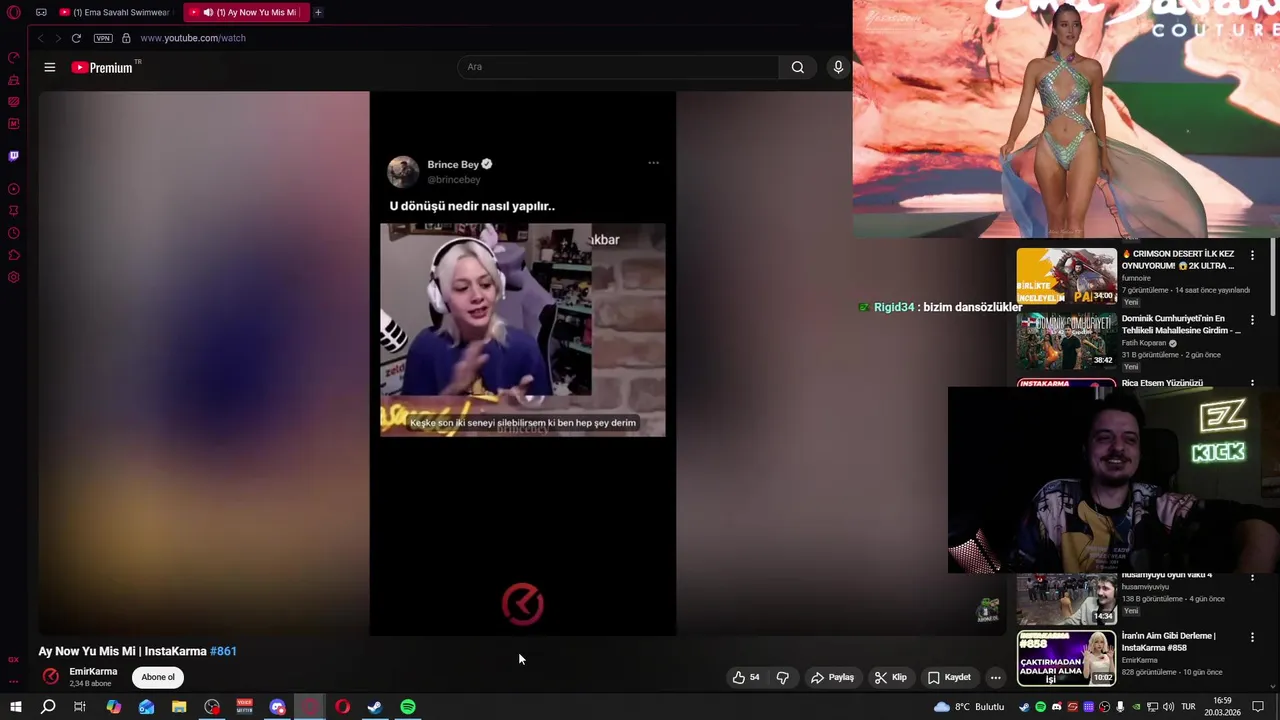Open Pinboards pin icon in sidebar
The image size is (1280, 720).
coord(14,211)
